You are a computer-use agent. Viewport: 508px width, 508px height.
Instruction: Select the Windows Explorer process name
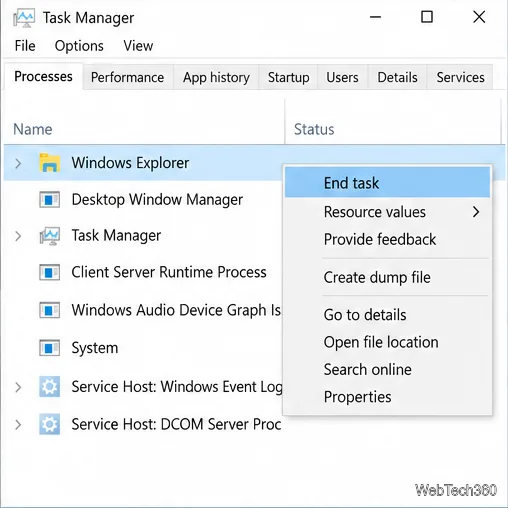click(130, 163)
